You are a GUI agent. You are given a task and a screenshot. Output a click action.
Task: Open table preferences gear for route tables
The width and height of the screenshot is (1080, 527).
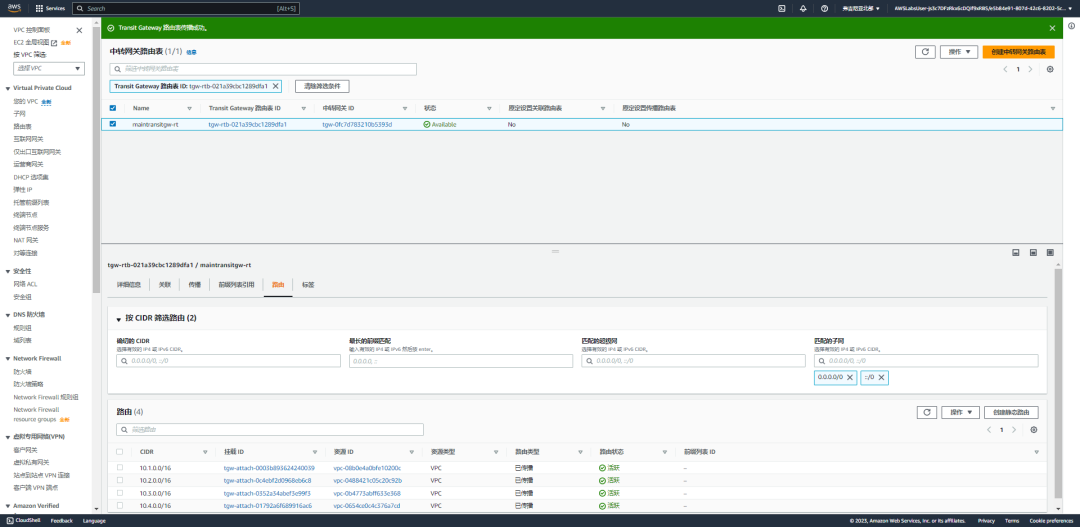1050,69
